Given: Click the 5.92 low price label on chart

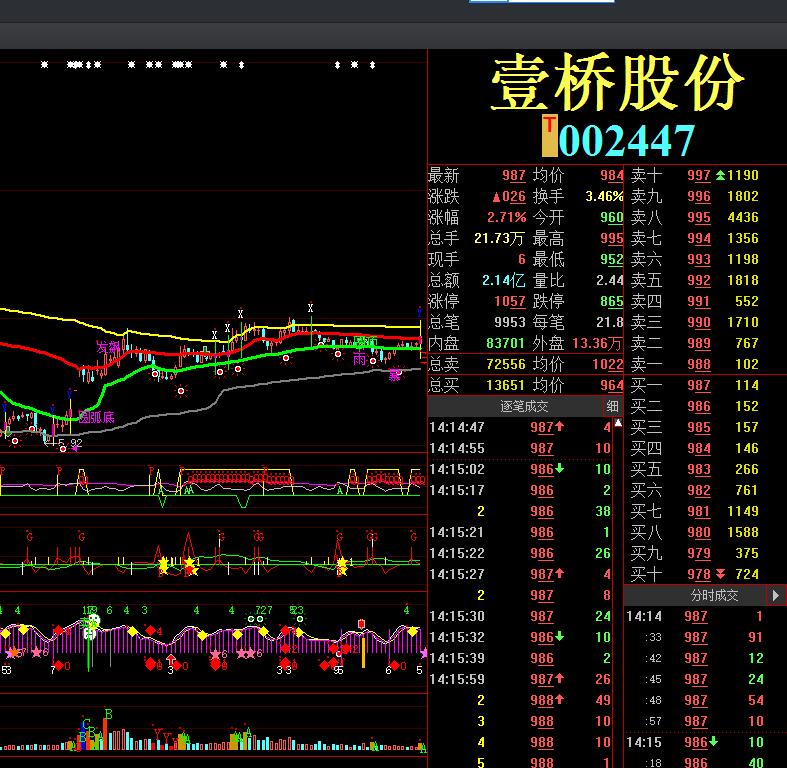Looking at the screenshot, I should 70,442.
